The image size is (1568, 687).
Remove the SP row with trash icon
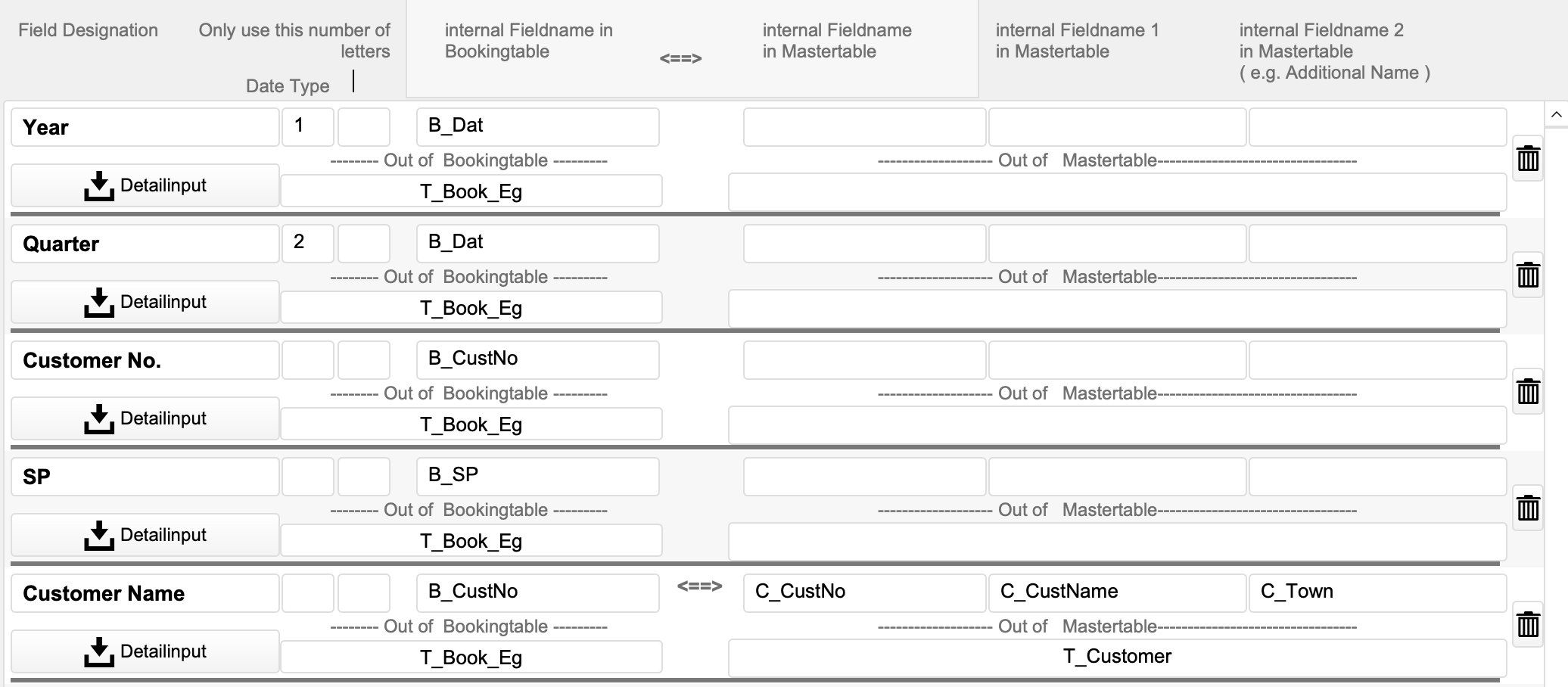pyautogui.click(x=1527, y=508)
